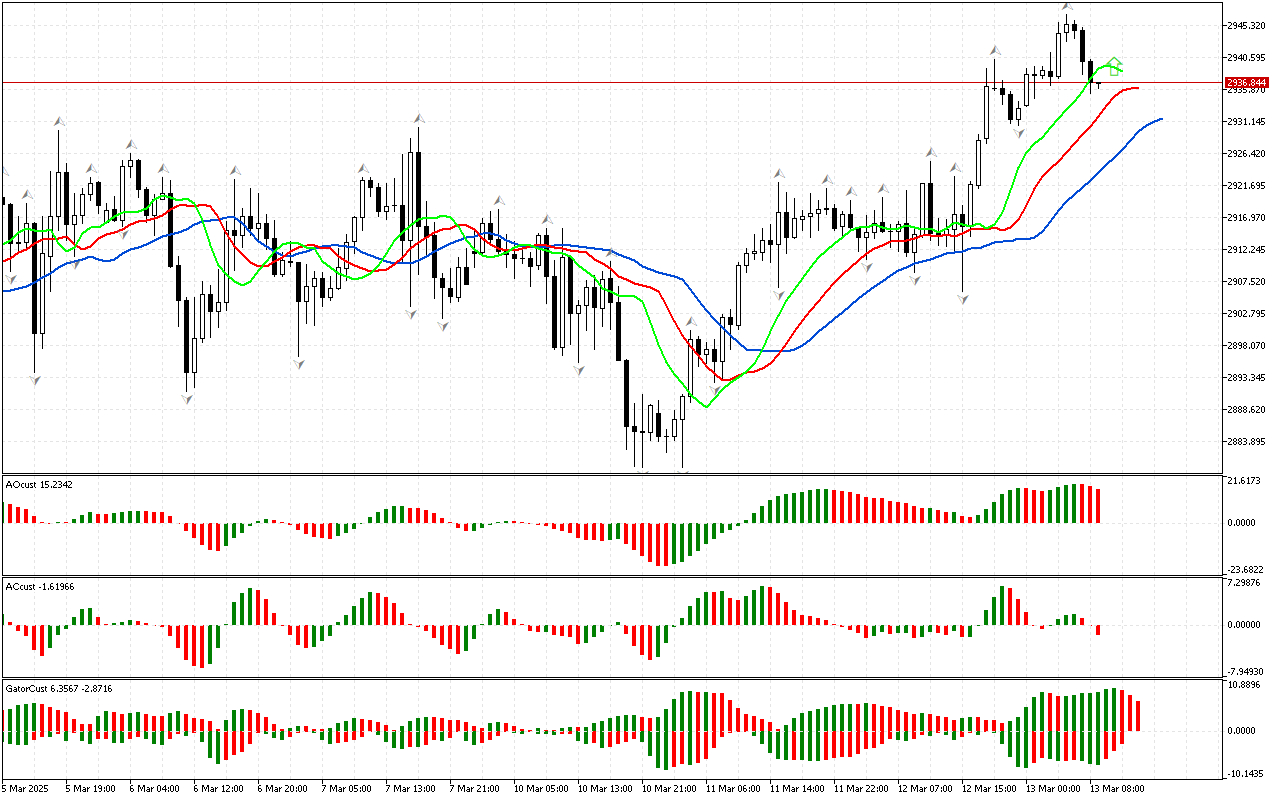This screenshot has width=1280, height=800.
Task: Select the GatorCust 6.3567 -2.8716 label
Action: tap(58, 689)
